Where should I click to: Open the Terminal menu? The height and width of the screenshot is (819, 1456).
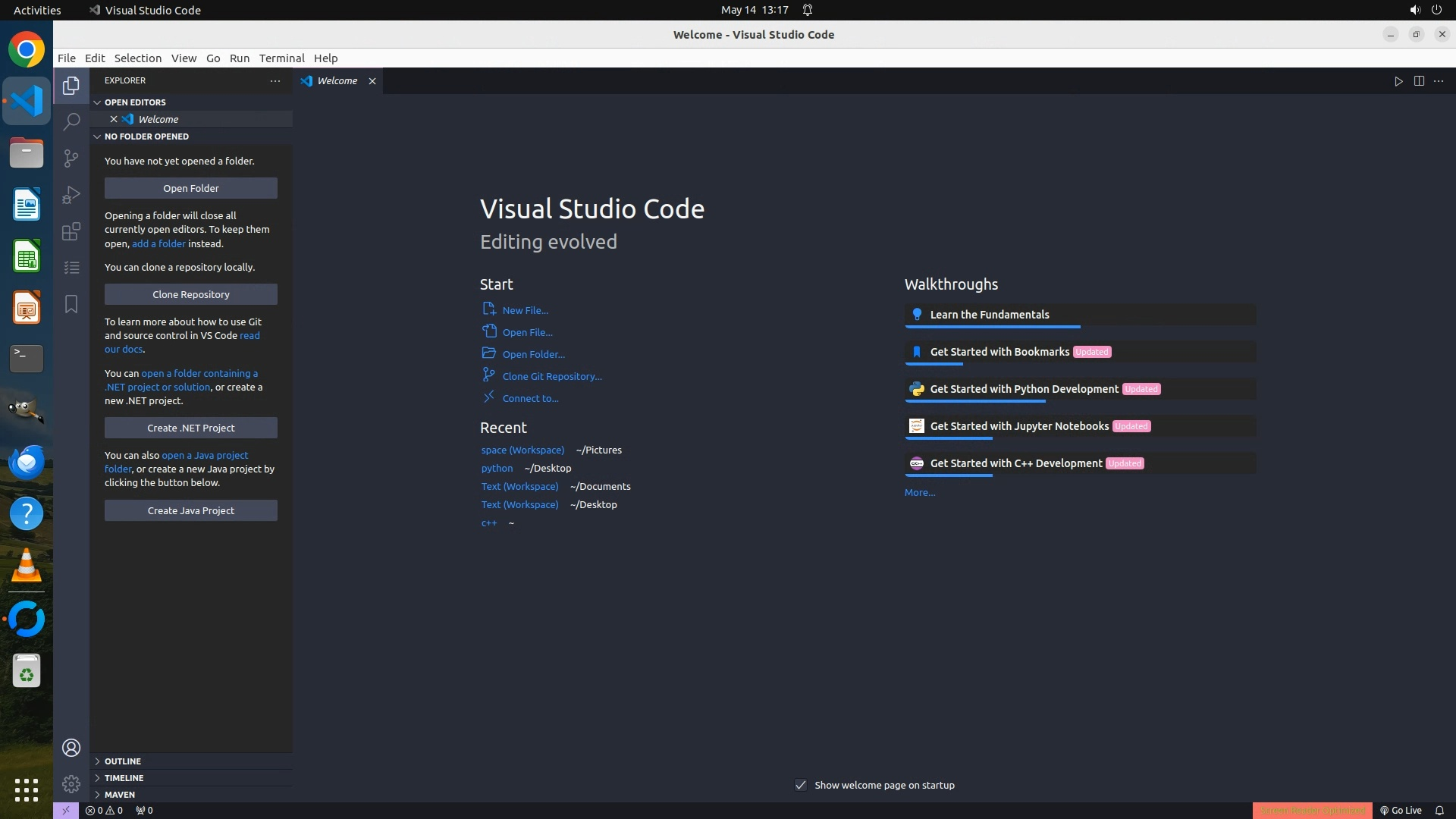pyautogui.click(x=281, y=58)
